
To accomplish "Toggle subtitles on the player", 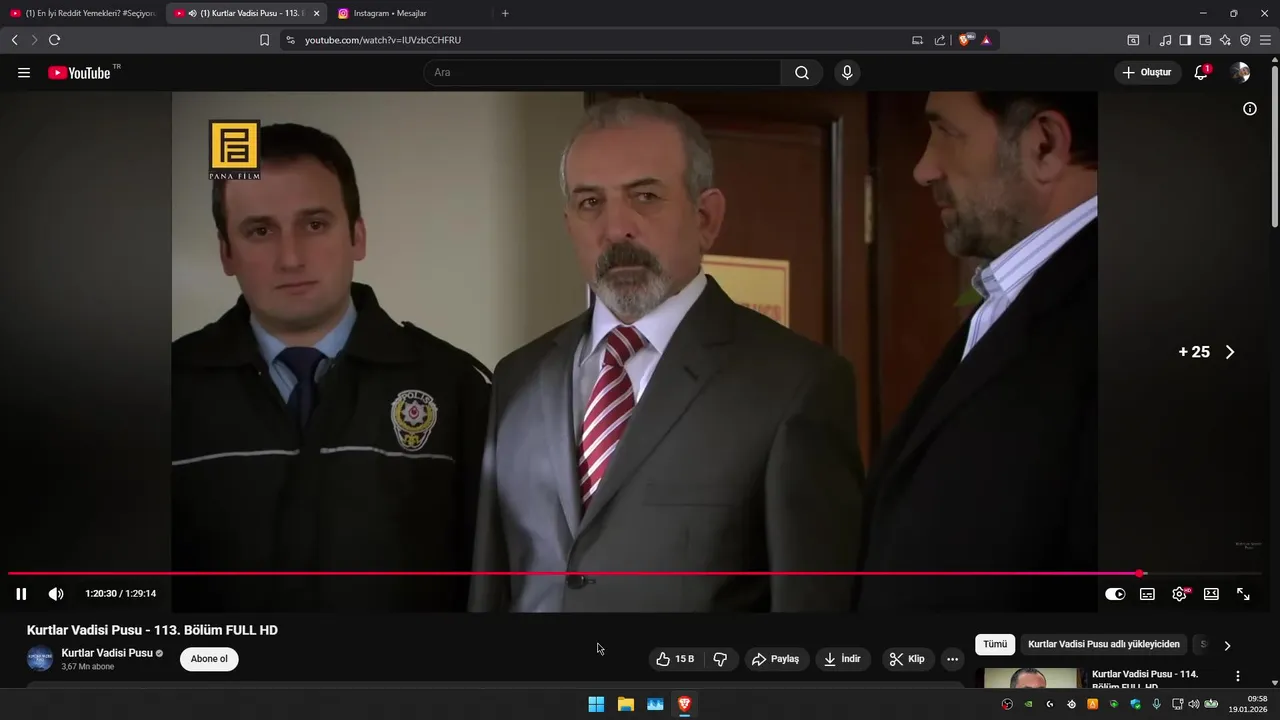I will (1147, 594).
